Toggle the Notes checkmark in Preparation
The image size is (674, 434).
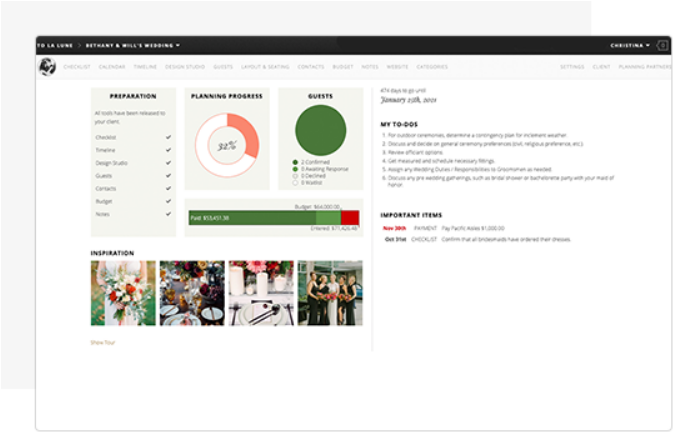click(168, 214)
